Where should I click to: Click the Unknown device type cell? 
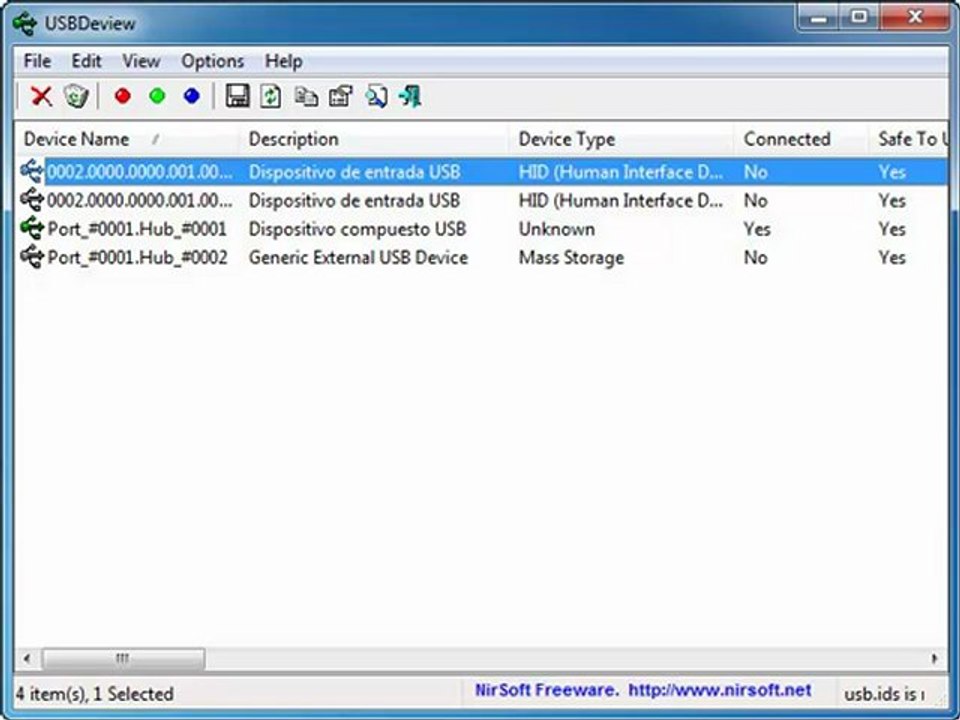pyautogui.click(x=557, y=229)
